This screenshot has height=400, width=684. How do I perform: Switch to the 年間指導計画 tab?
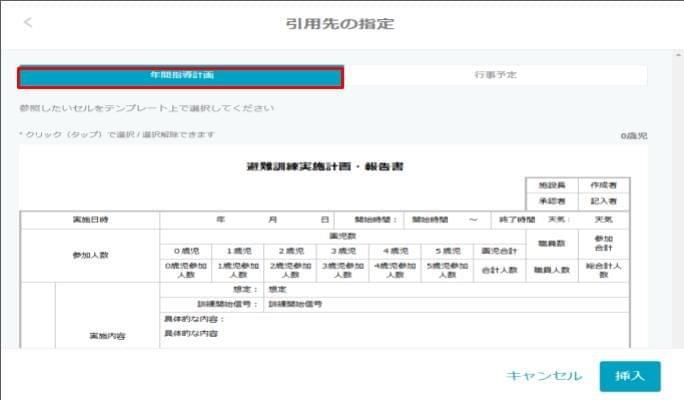coord(181,76)
